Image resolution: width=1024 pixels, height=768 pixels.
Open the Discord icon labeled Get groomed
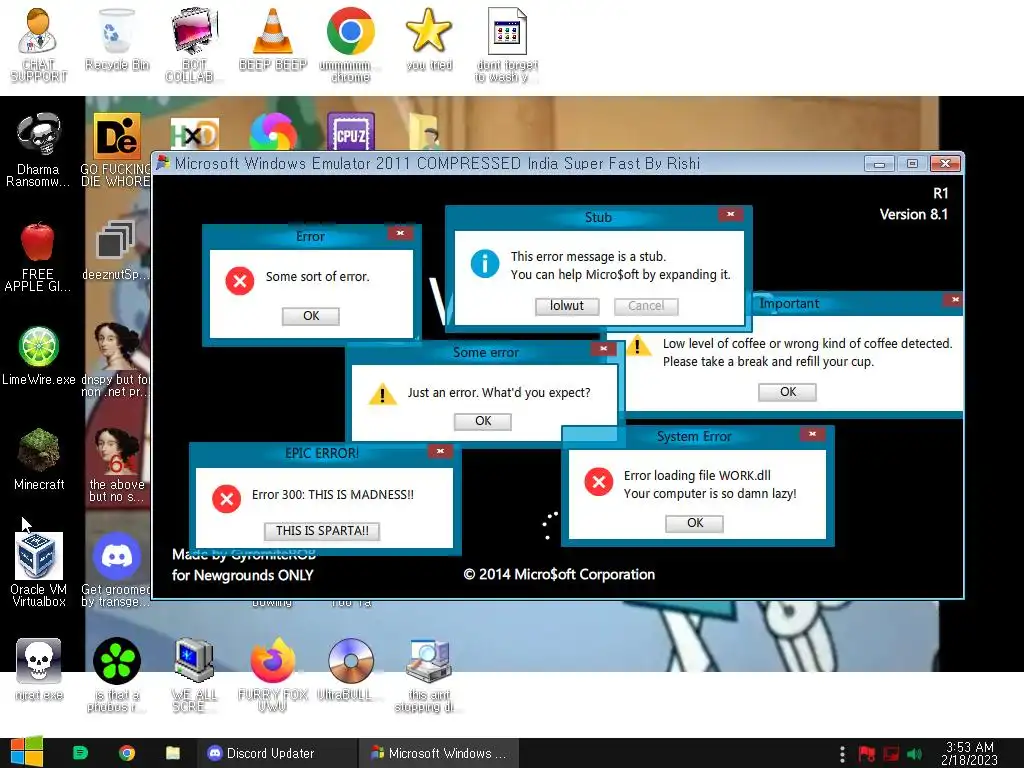(116, 569)
